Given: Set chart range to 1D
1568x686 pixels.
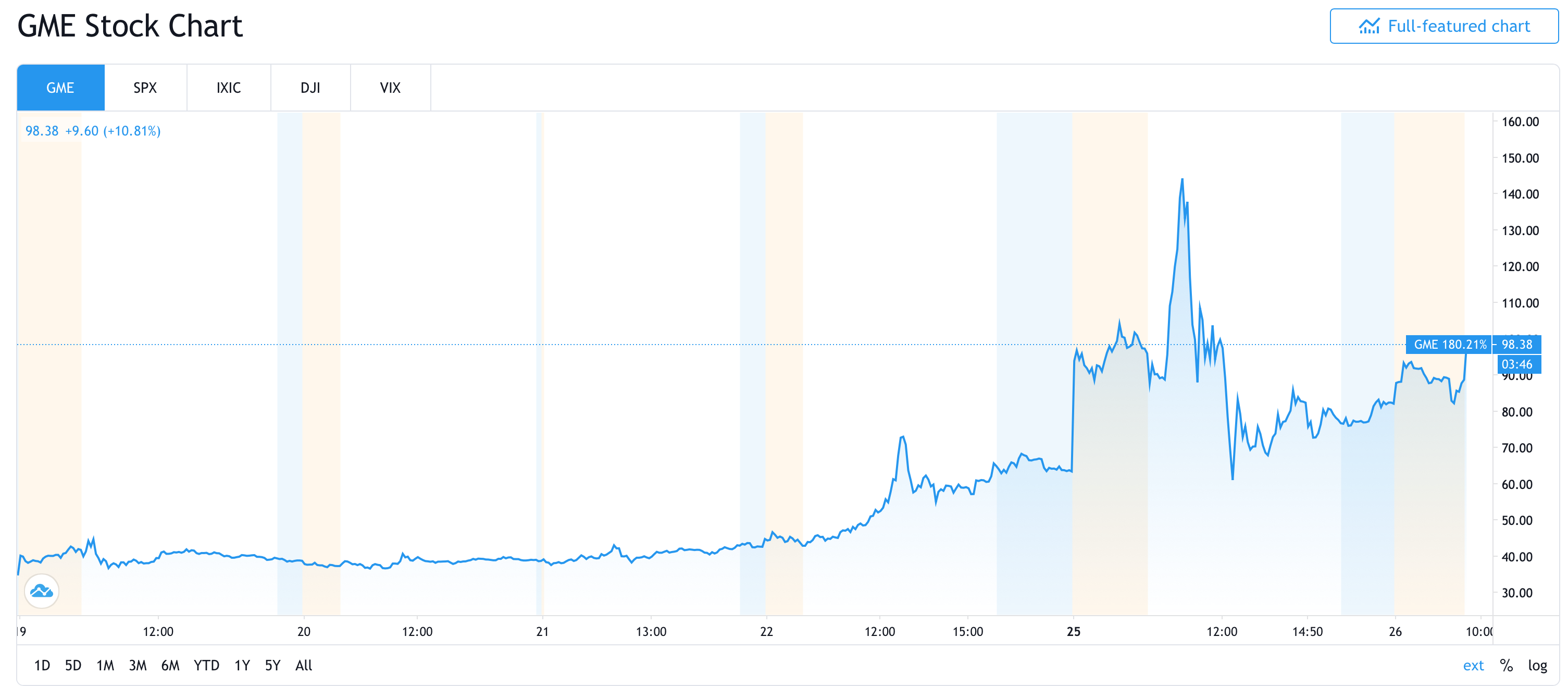Looking at the screenshot, I should coord(42,665).
